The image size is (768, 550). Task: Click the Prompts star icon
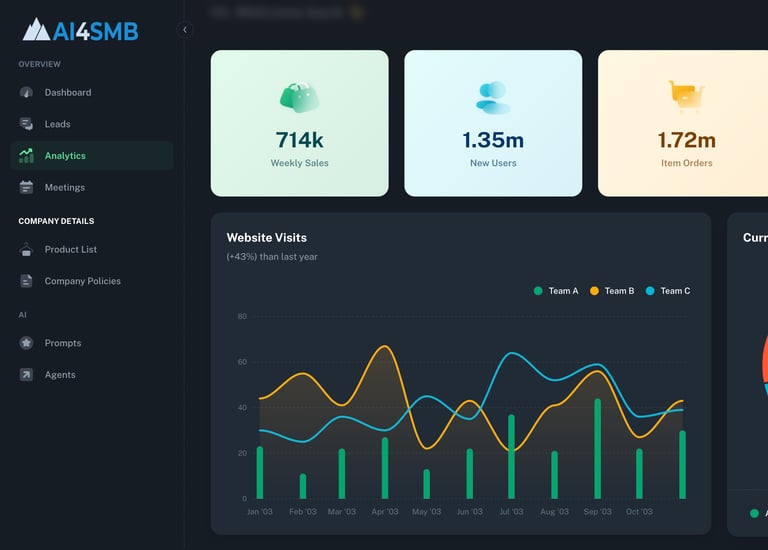tap(26, 343)
